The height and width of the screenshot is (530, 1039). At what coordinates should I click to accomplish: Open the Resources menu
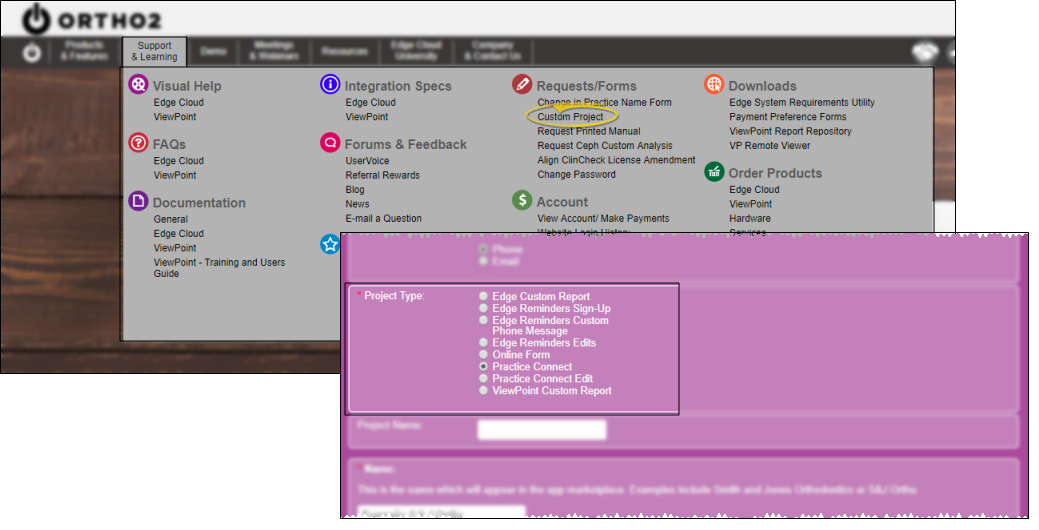coord(345,51)
